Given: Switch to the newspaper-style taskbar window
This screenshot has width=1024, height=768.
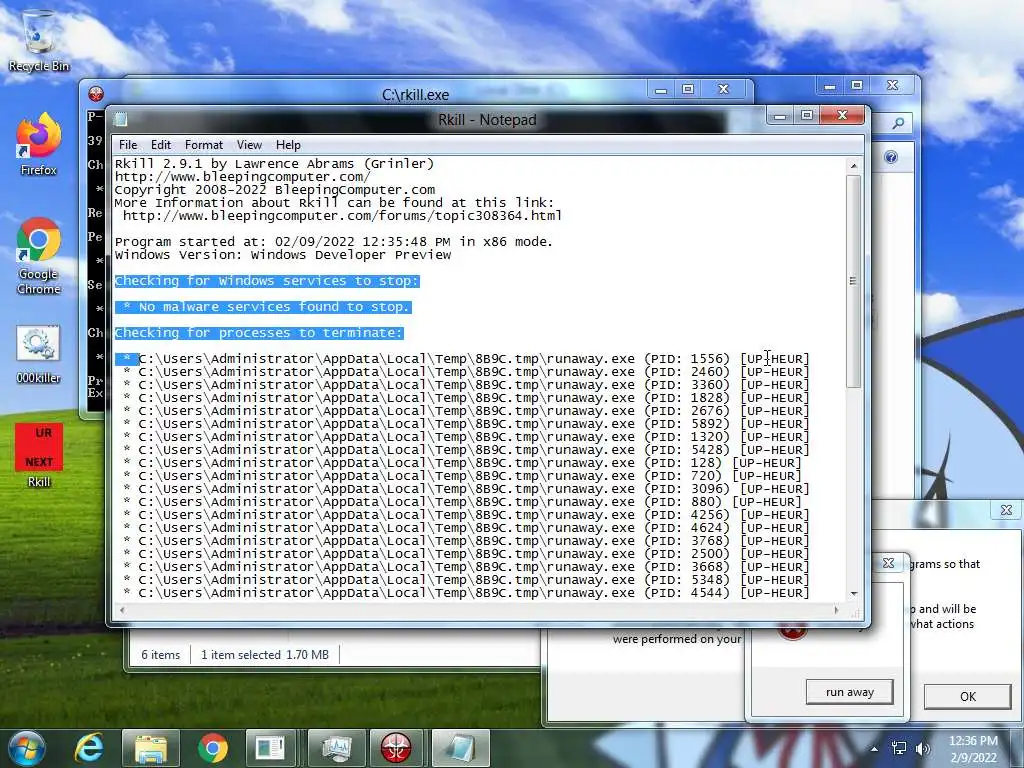Looking at the screenshot, I should pyautogui.click(x=270, y=748).
